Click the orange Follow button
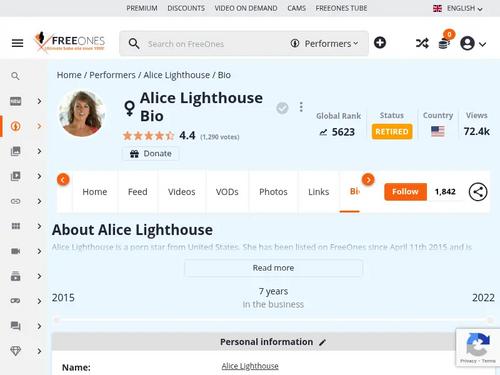 coord(405,192)
